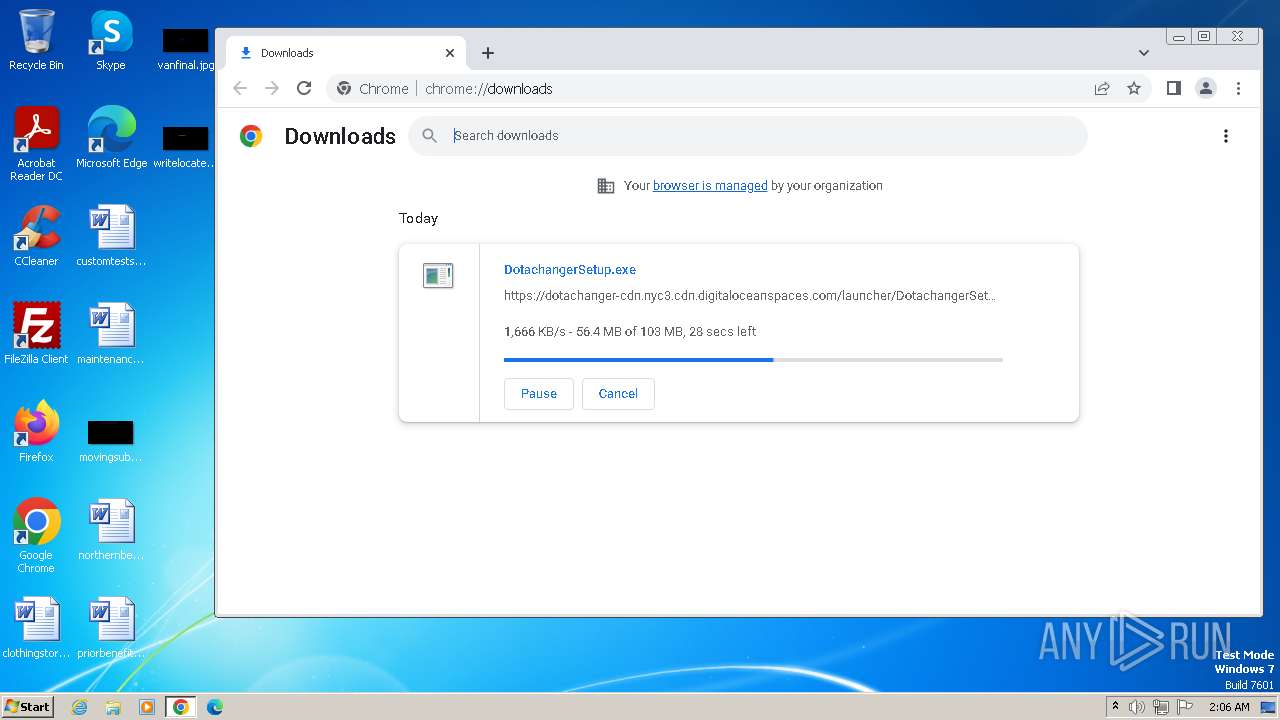The image size is (1280, 720).
Task: Select the Acrobat Reader DC shortcut
Action: click(x=36, y=145)
